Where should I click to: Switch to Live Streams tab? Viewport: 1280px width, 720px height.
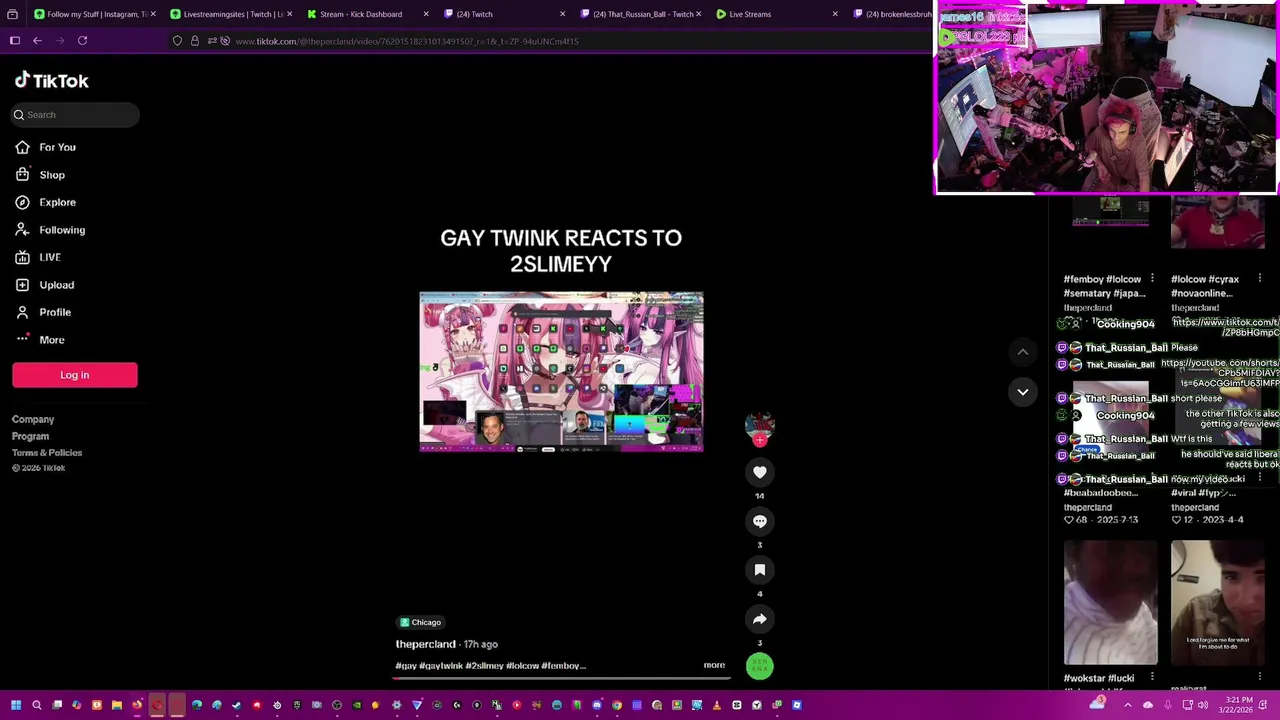tap(775, 14)
